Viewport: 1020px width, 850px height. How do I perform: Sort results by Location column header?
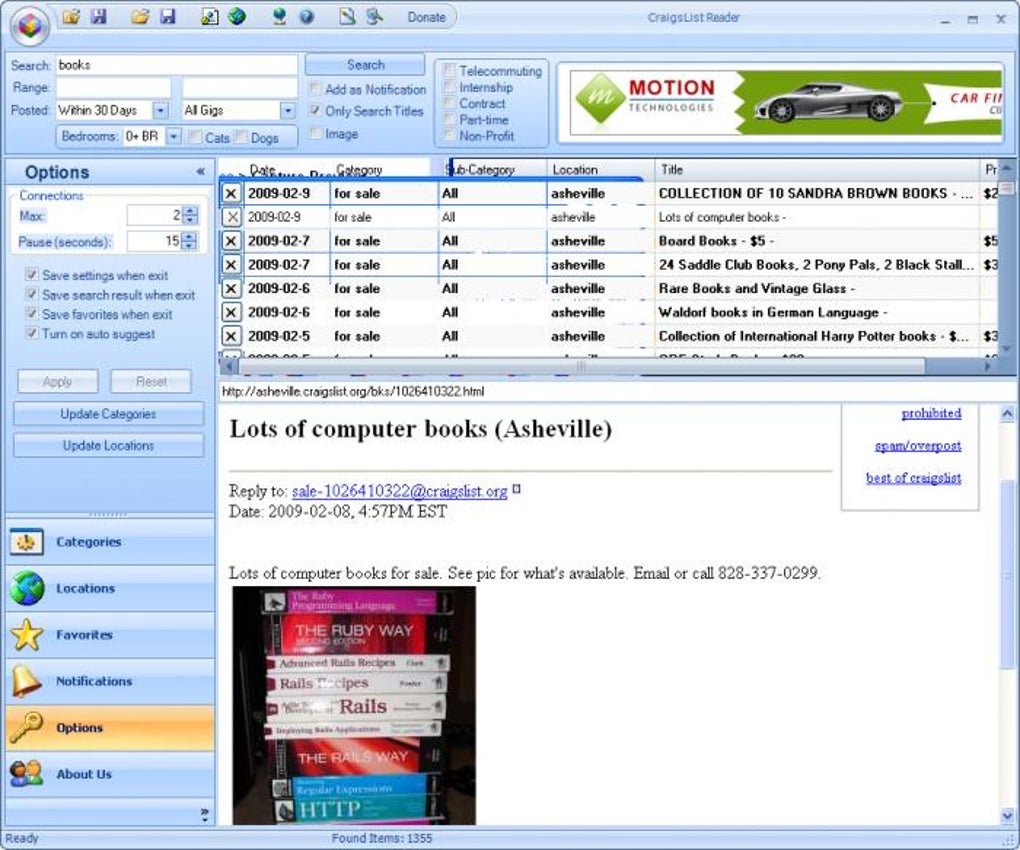[600, 170]
